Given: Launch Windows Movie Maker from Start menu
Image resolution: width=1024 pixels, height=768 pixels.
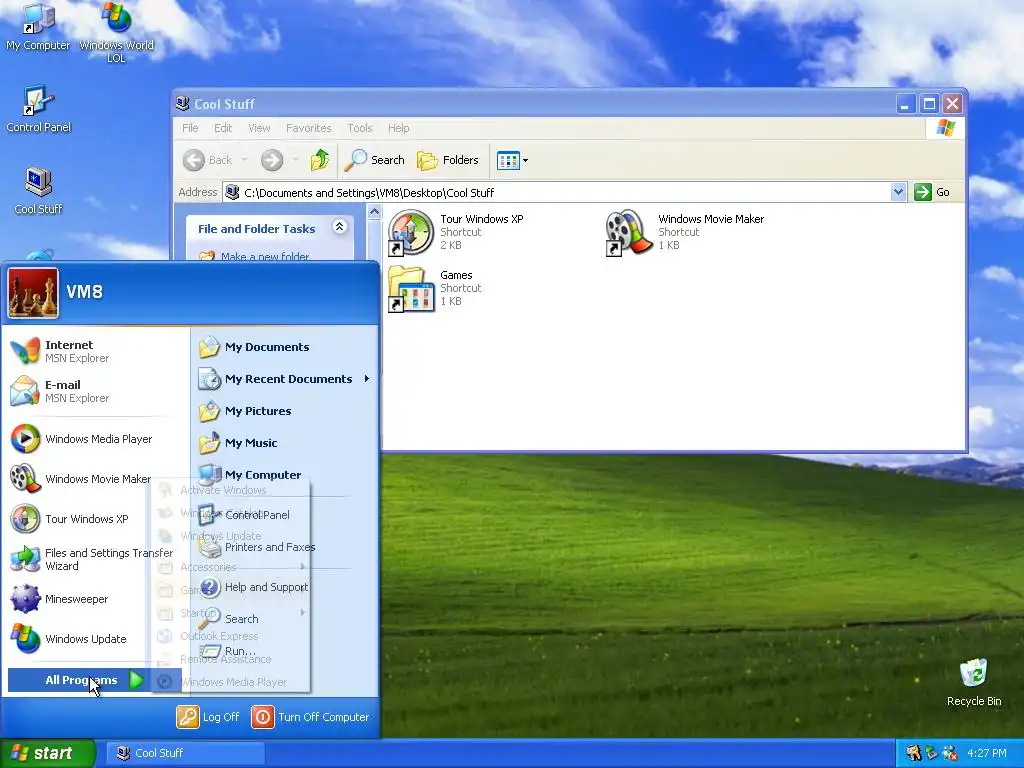Looking at the screenshot, I should pos(95,479).
